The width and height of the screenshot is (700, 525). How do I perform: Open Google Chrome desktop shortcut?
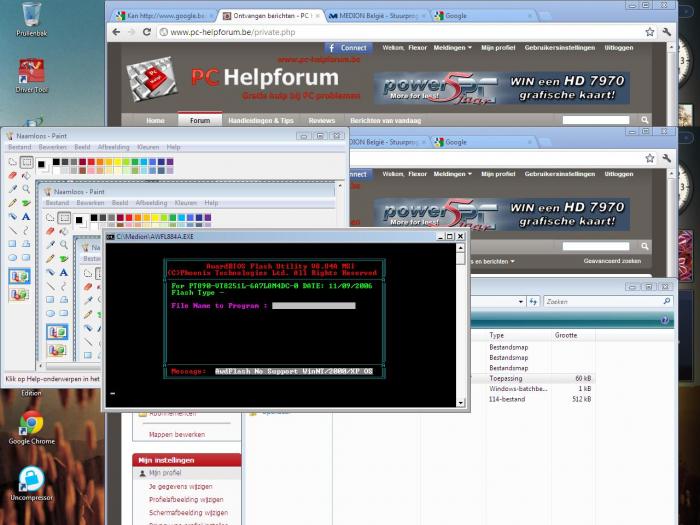point(31,428)
